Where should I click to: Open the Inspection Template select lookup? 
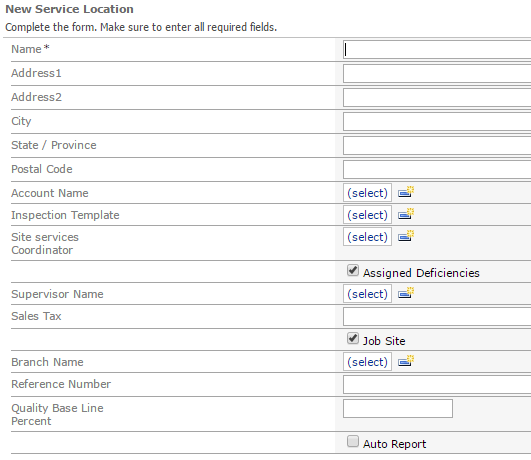pyautogui.click(x=367, y=215)
